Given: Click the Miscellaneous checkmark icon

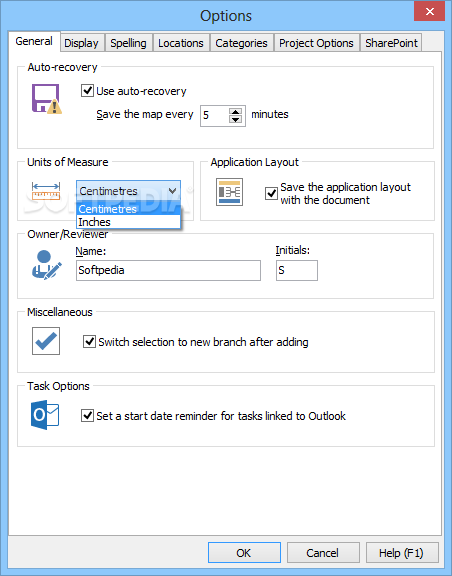Looking at the screenshot, I should pos(46,341).
